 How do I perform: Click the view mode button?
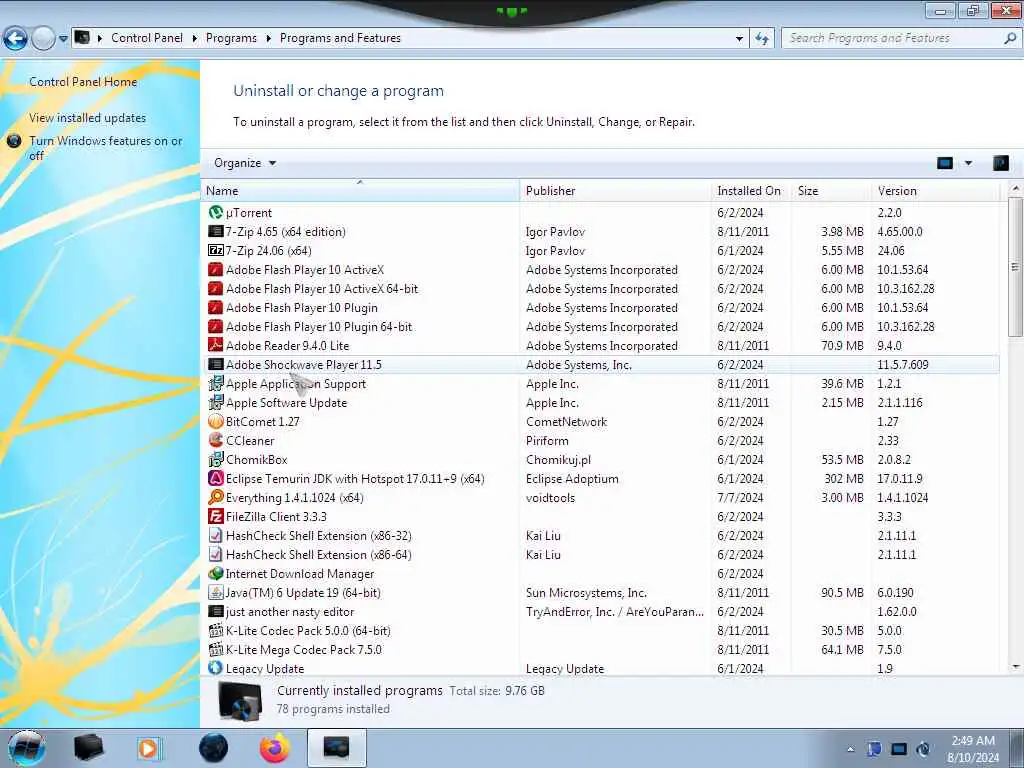pos(945,163)
